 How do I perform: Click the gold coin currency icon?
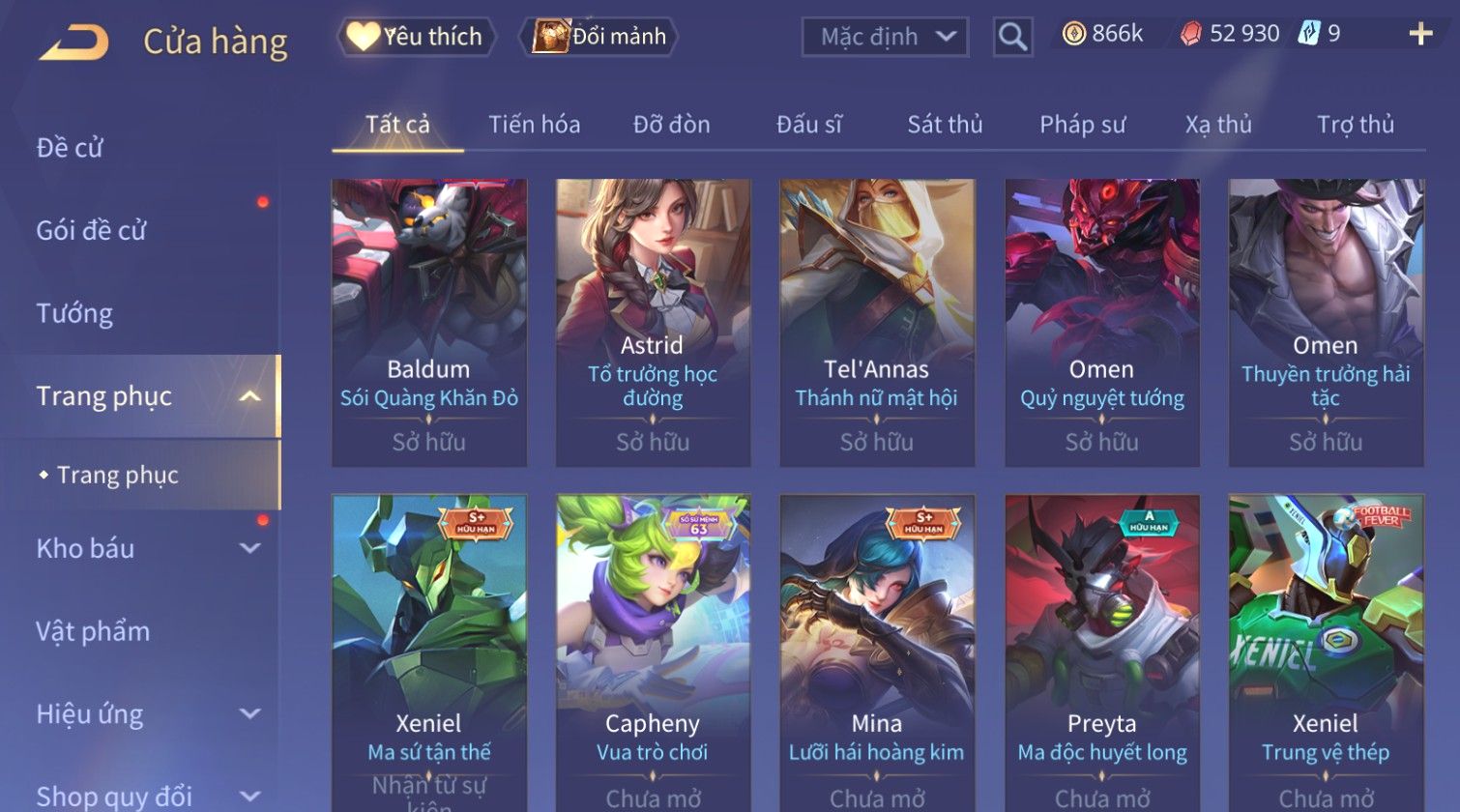(1073, 34)
